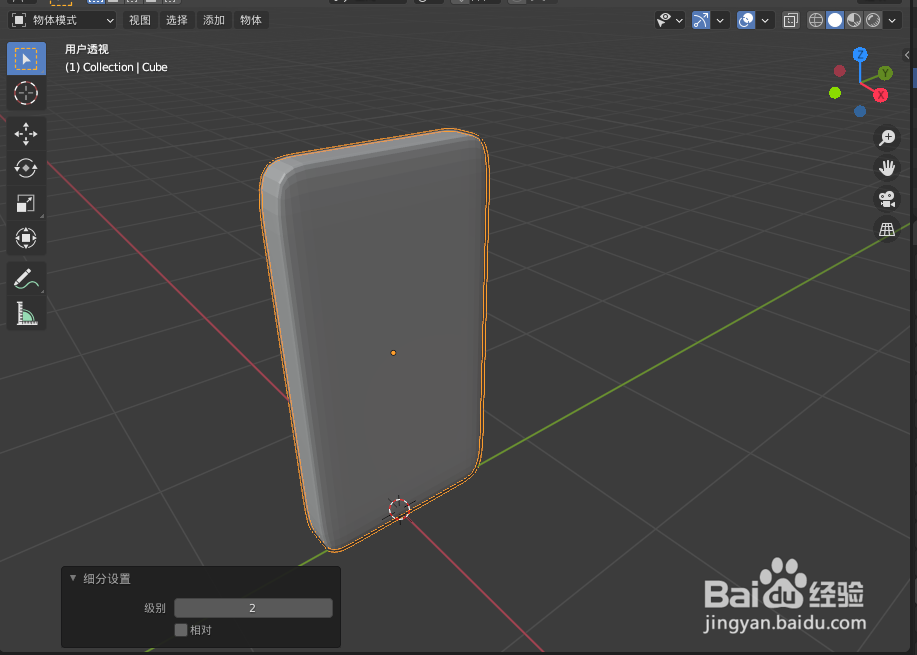Select the Move tool in the toolbar
The image size is (917, 655).
click(x=26, y=133)
